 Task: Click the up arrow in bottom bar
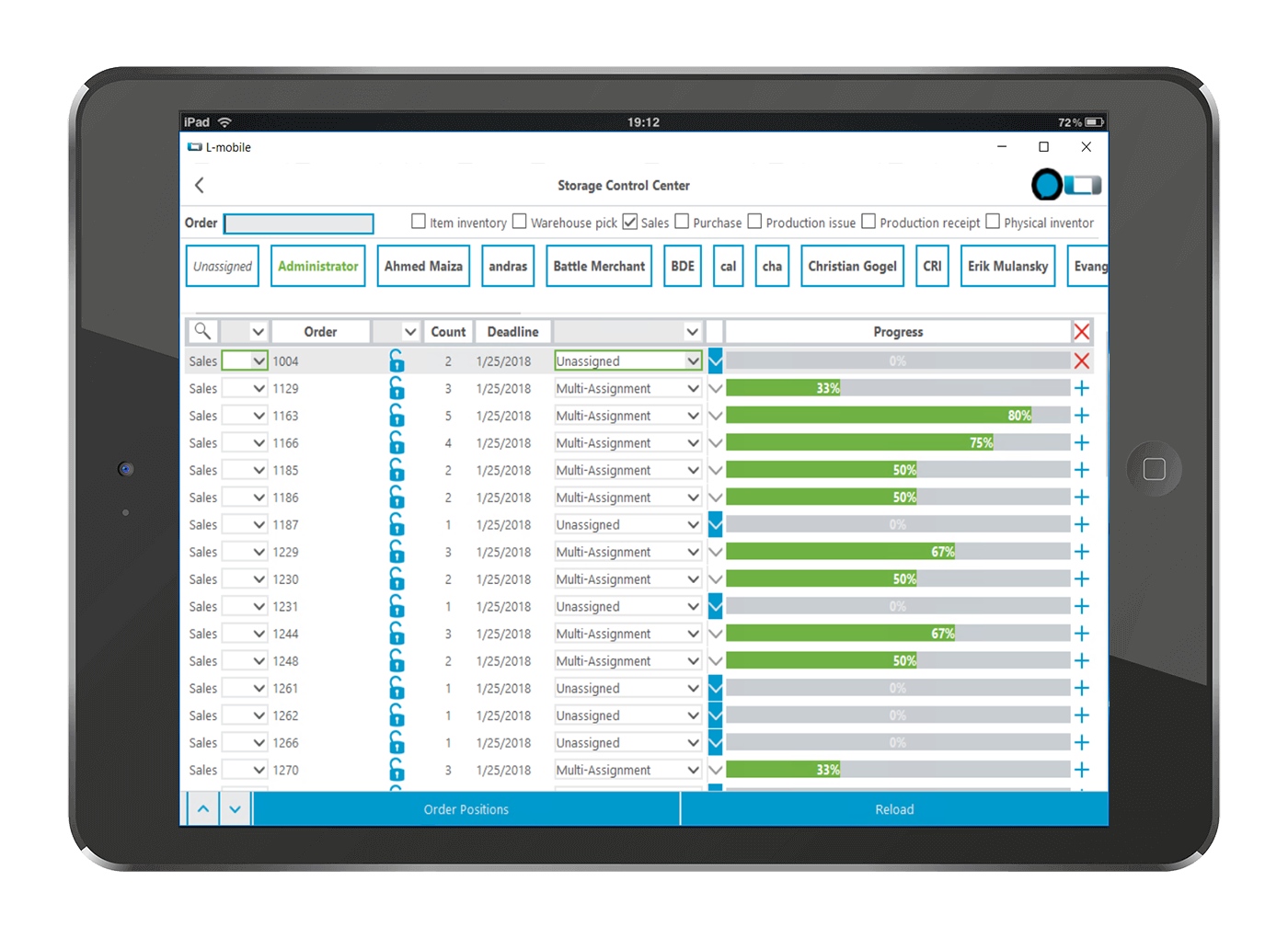coord(203,809)
